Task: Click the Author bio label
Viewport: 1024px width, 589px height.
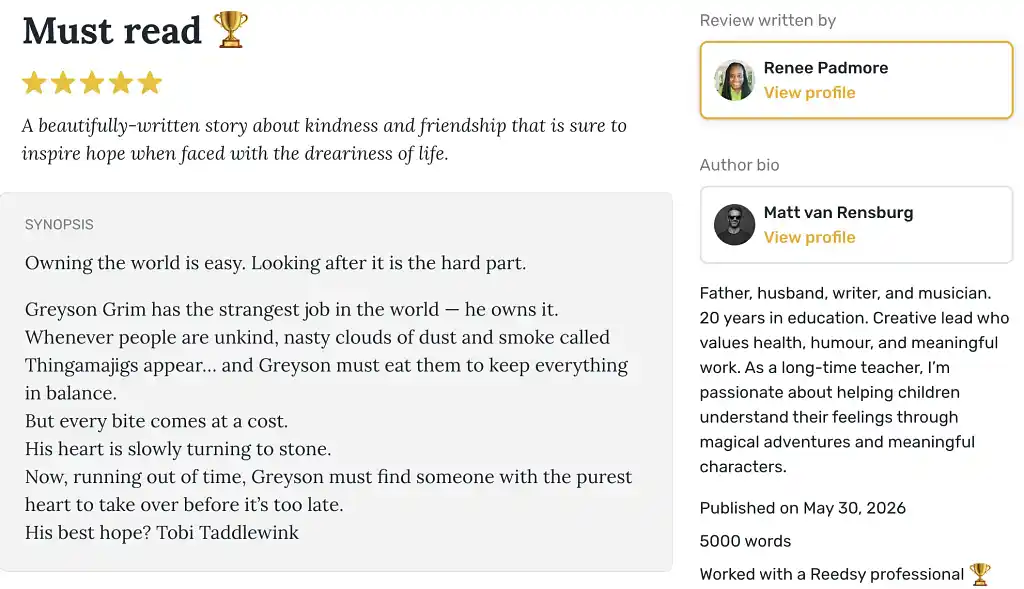Action: click(x=739, y=165)
